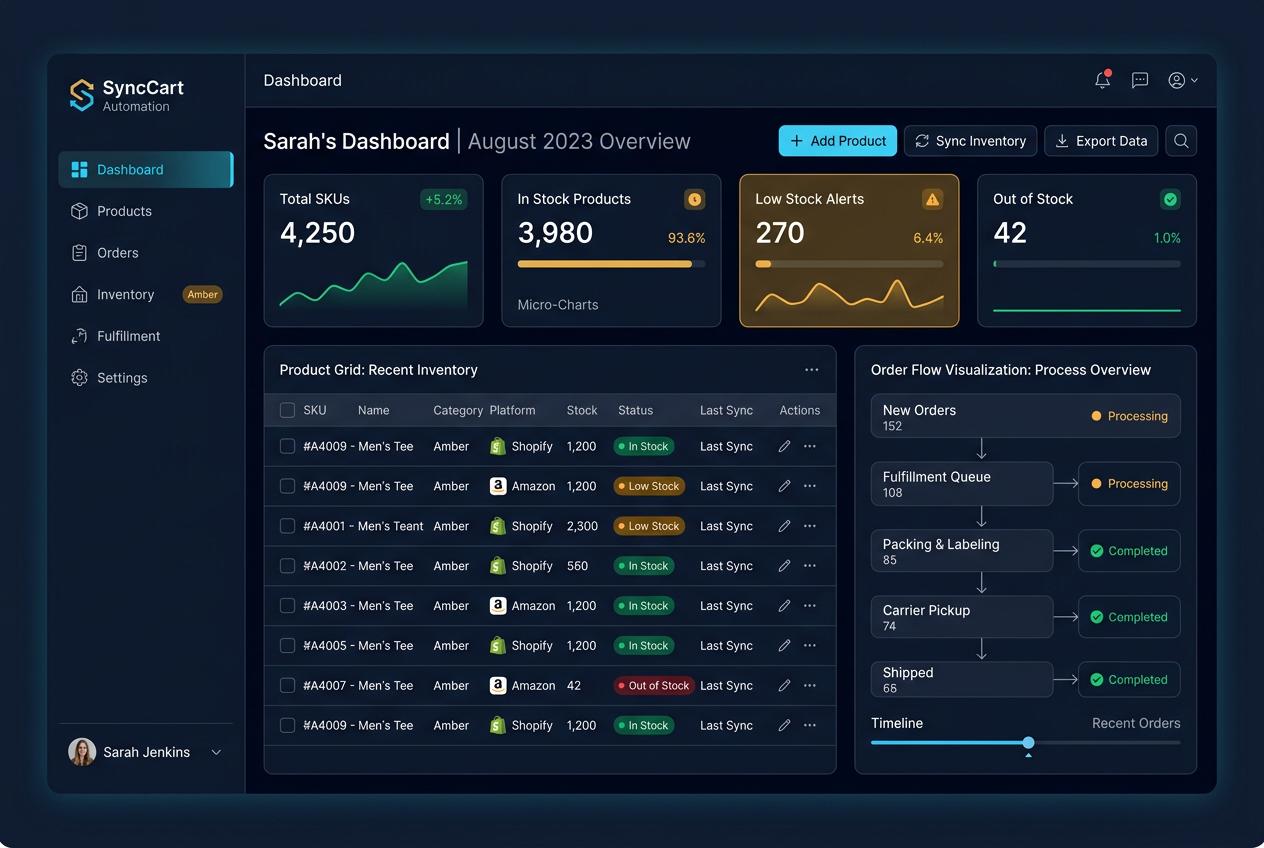Click the Total SKUs trend chart
Image resolution: width=1264 pixels, height=848 pixels.
(373, 284)
